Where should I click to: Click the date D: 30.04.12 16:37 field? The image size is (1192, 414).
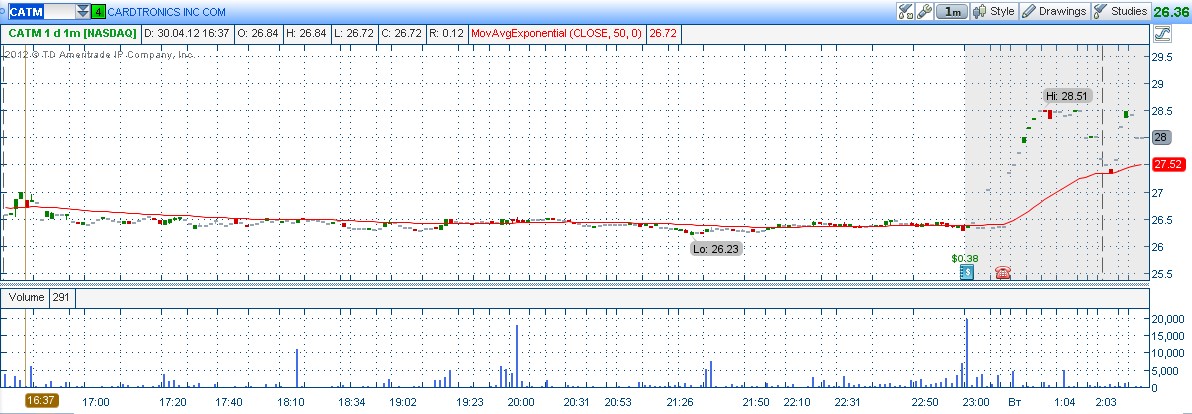(x=186, y=33)
